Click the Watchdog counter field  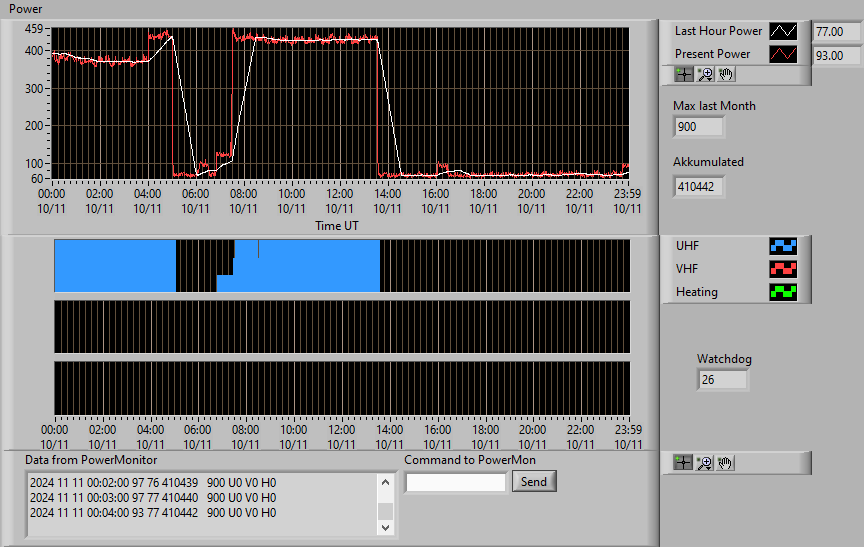click(x=722, y=380)
